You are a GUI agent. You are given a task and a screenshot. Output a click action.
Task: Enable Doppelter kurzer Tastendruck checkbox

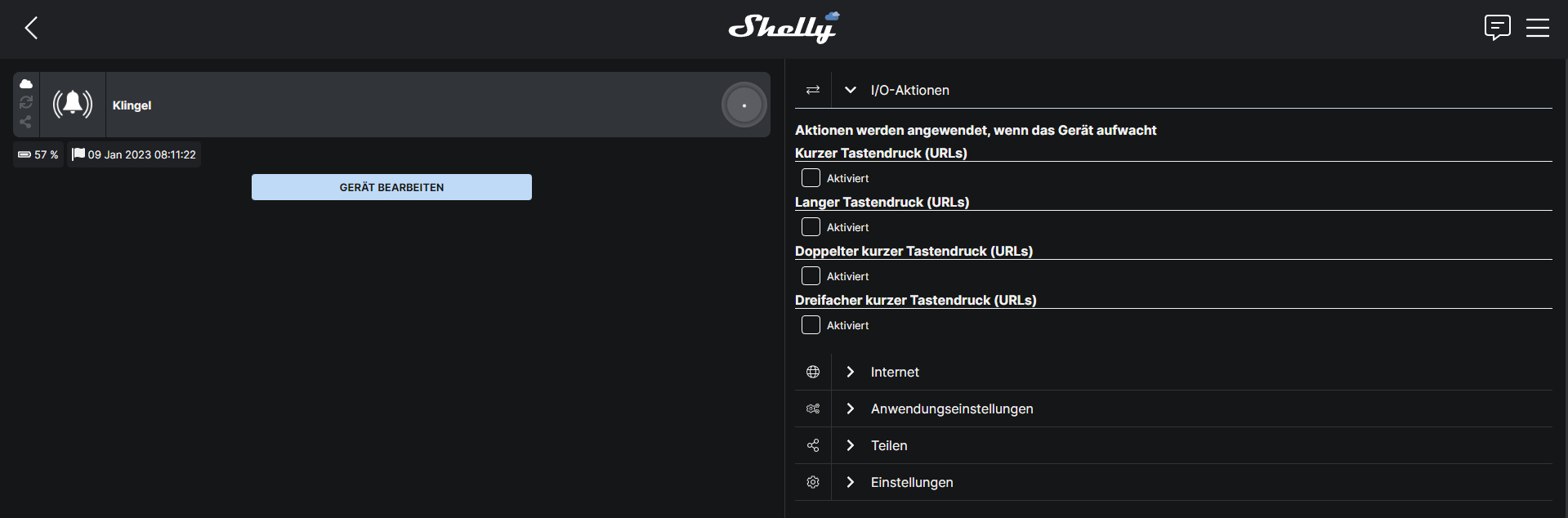[811, 276]
